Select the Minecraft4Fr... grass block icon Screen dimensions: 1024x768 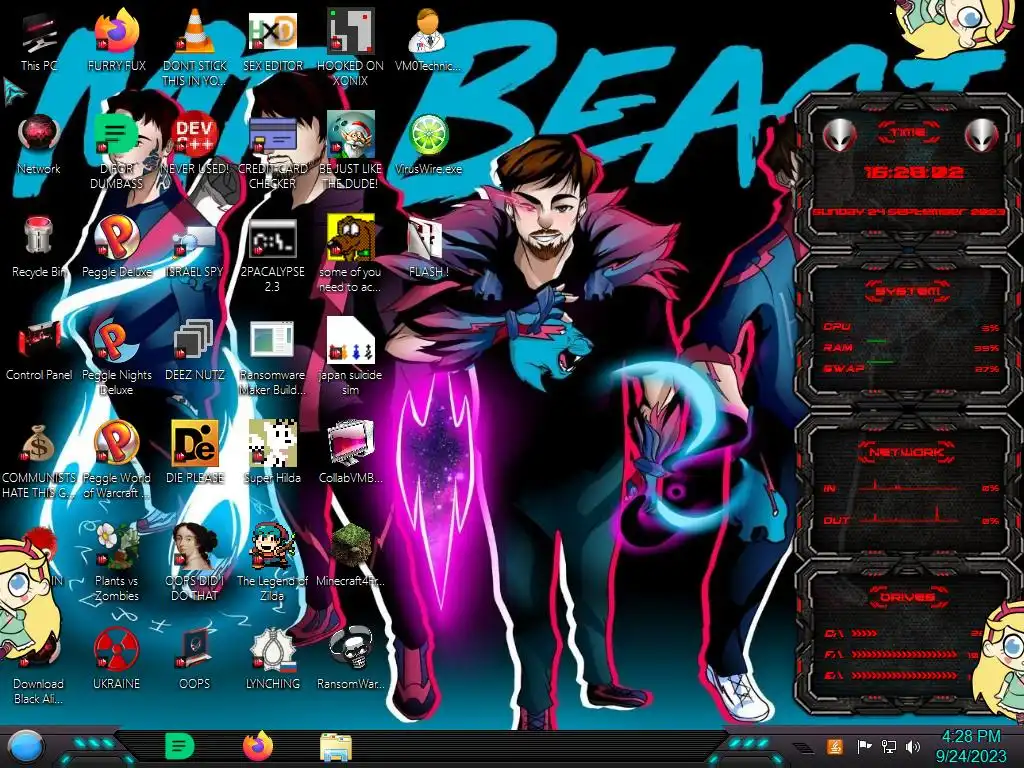pos(351,555)
